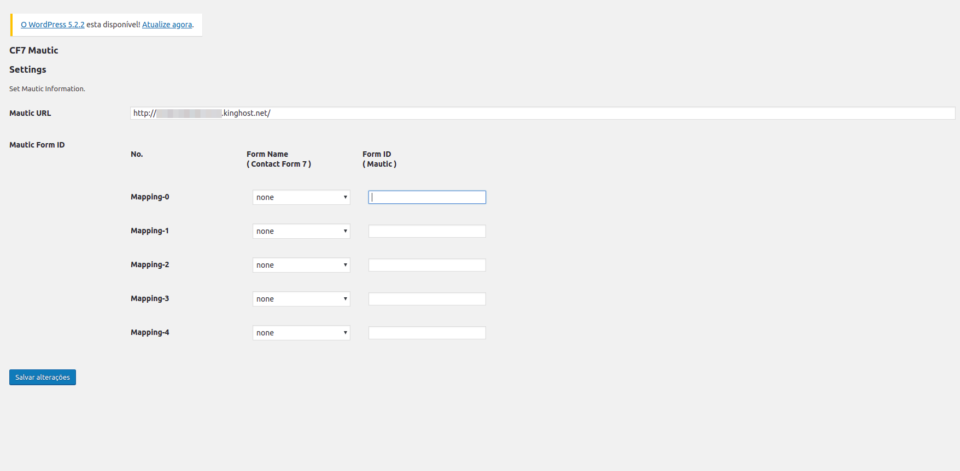Click the Mapping-1 row label
This screenshot has width=960, height=471.
pos(150,231)
